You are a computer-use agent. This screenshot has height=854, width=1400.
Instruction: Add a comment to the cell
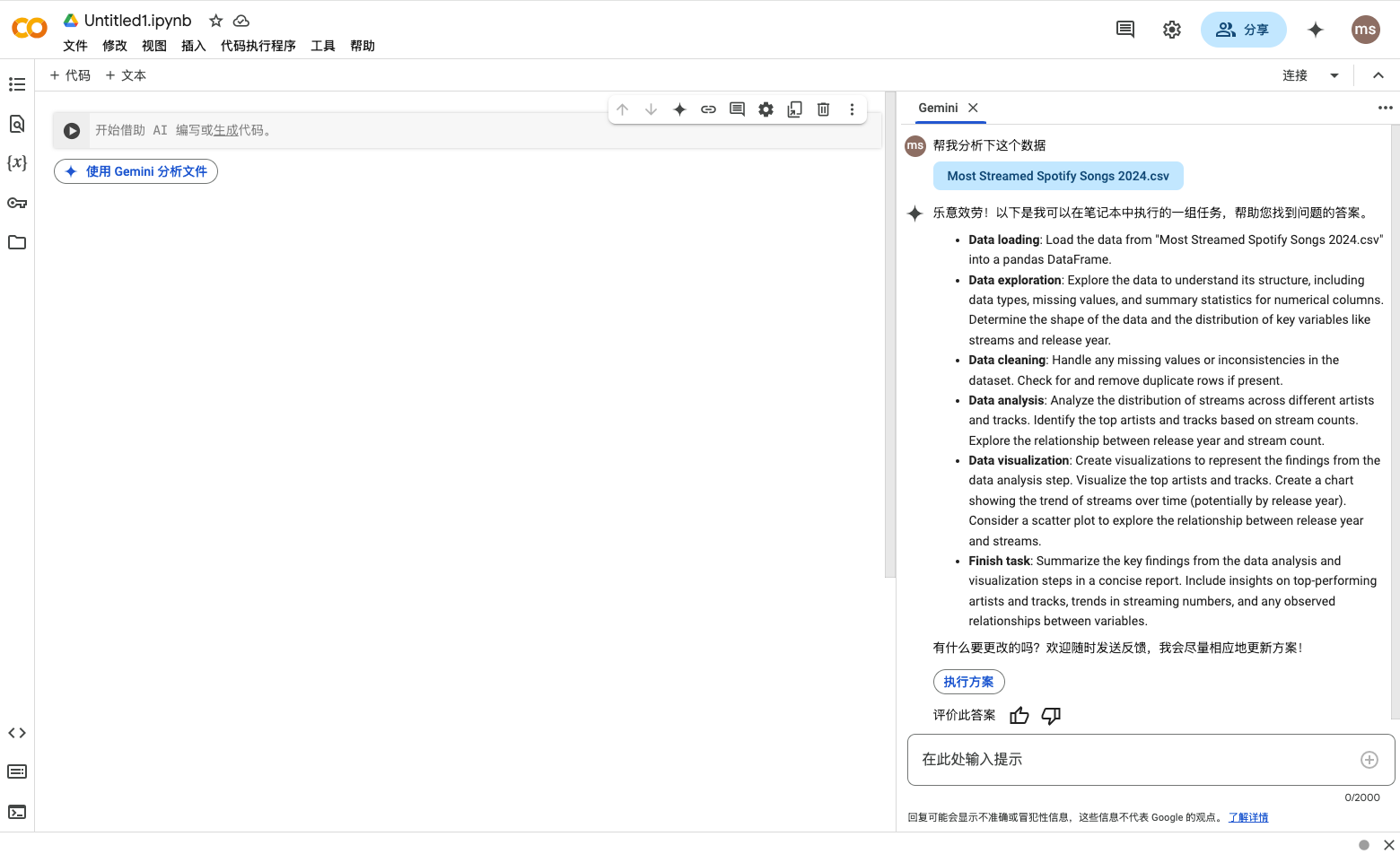coord(737,109)
